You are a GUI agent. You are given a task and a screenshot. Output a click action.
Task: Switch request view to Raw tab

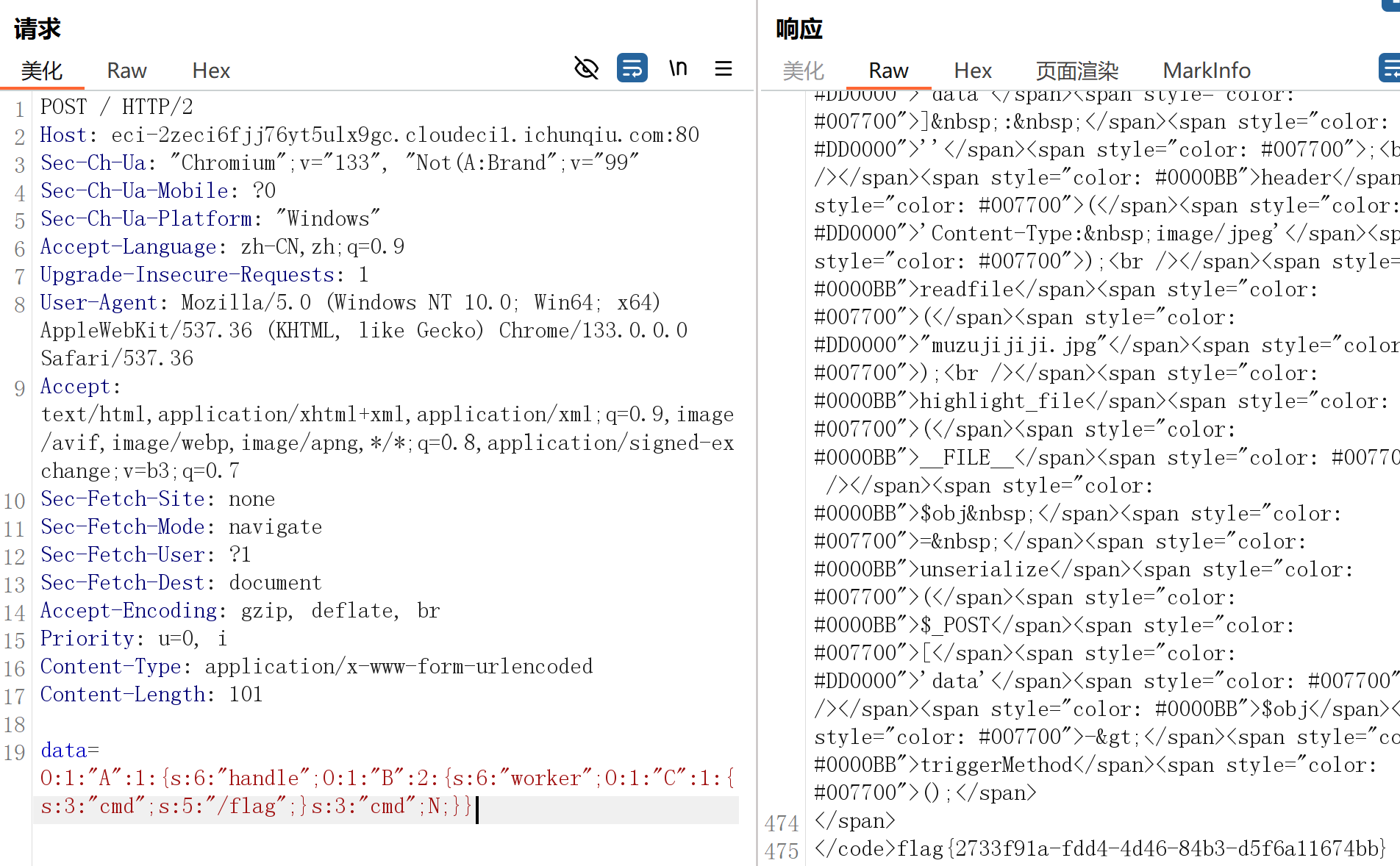126,71
